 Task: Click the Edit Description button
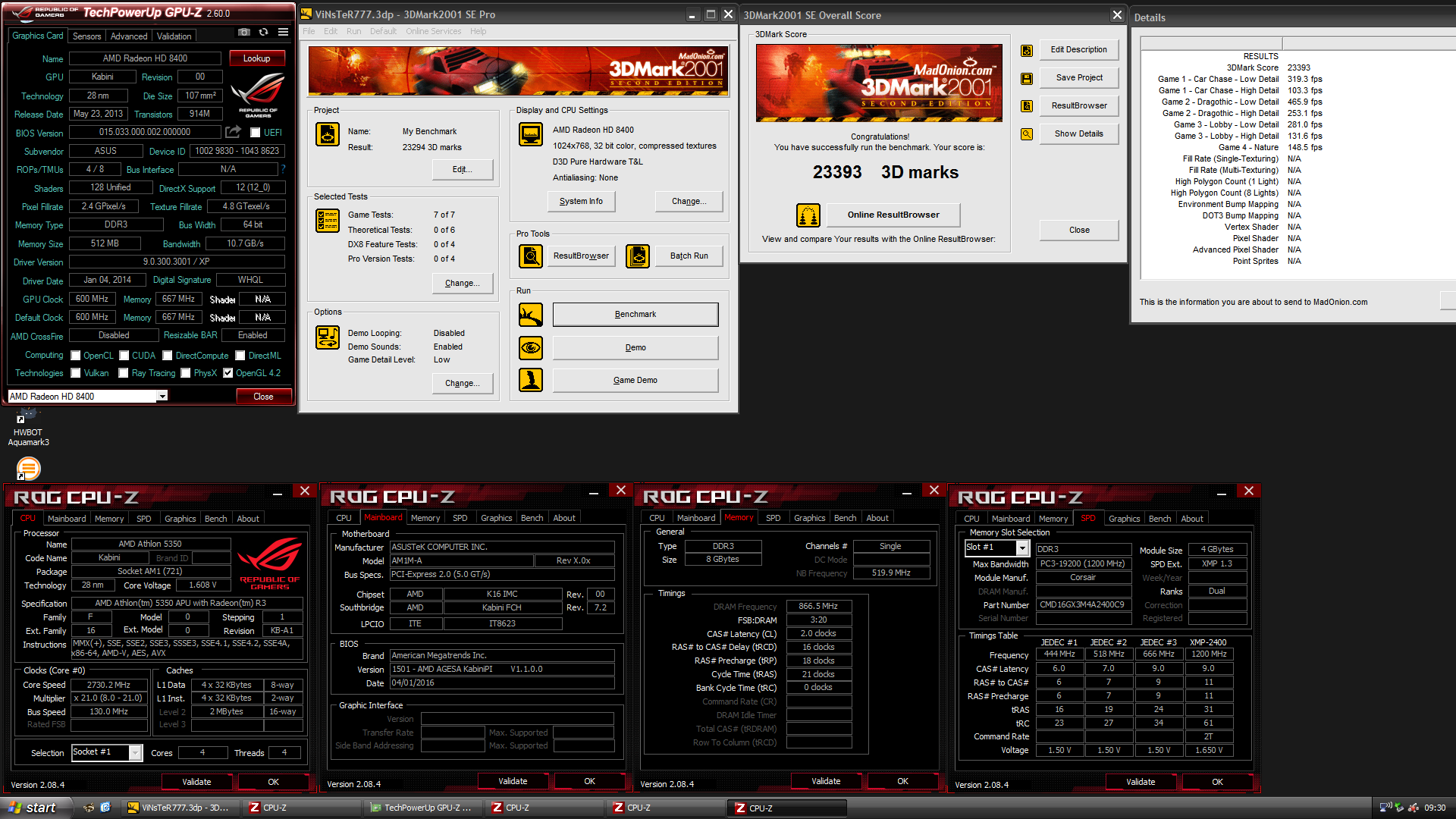click(1078, 50)
